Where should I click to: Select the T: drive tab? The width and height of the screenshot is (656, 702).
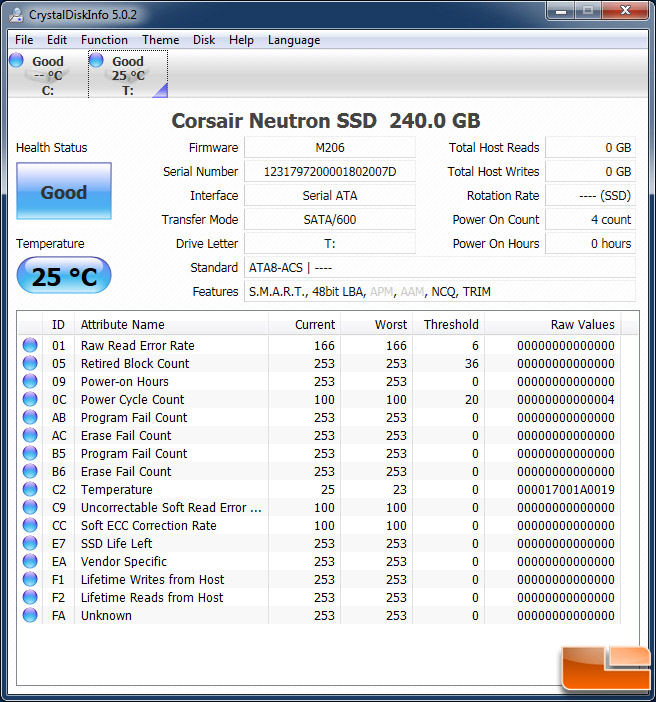coord(128,75)
